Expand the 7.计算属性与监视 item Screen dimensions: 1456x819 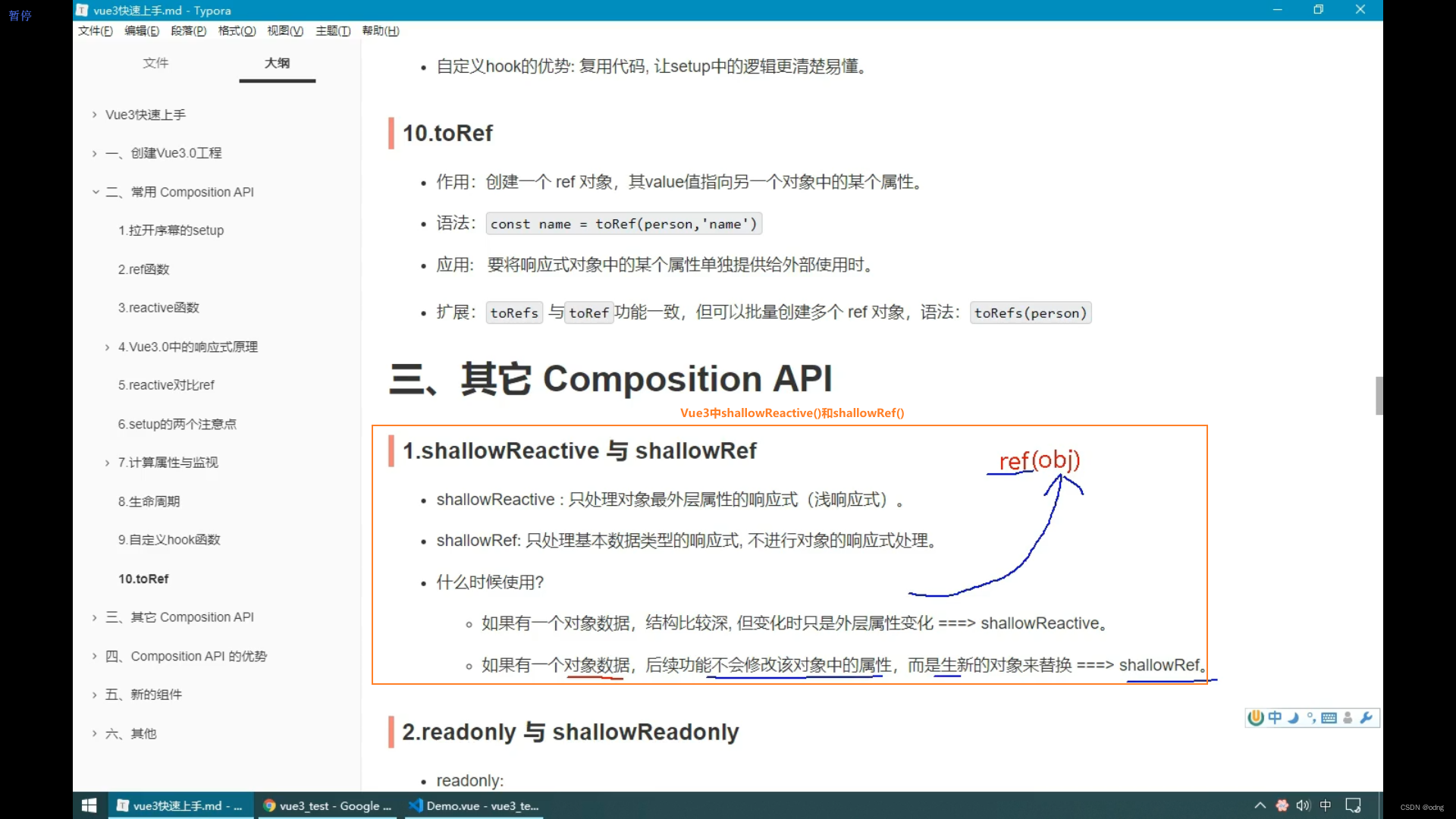107,462
